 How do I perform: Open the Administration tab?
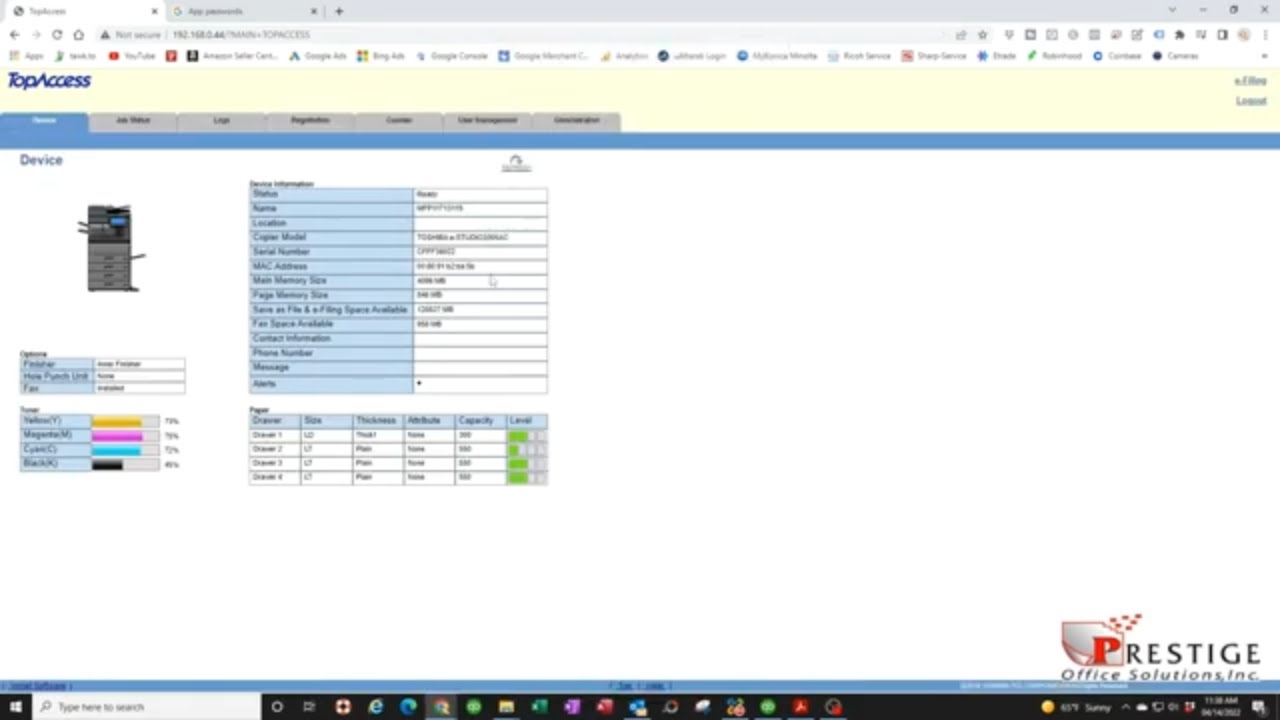pyautogui.click(x=577, y=121)
